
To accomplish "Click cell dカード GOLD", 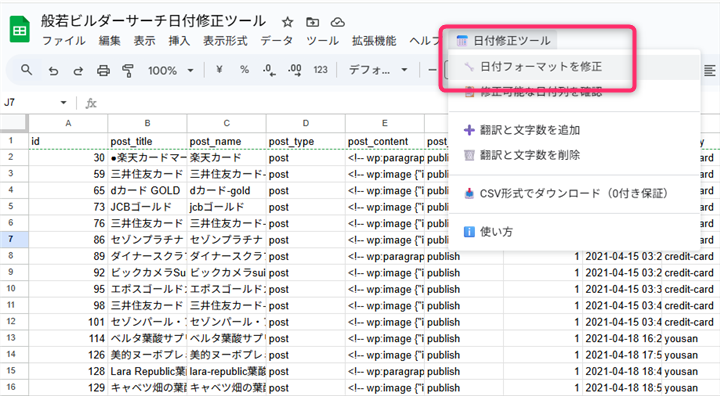I will [x=147, y=191].
